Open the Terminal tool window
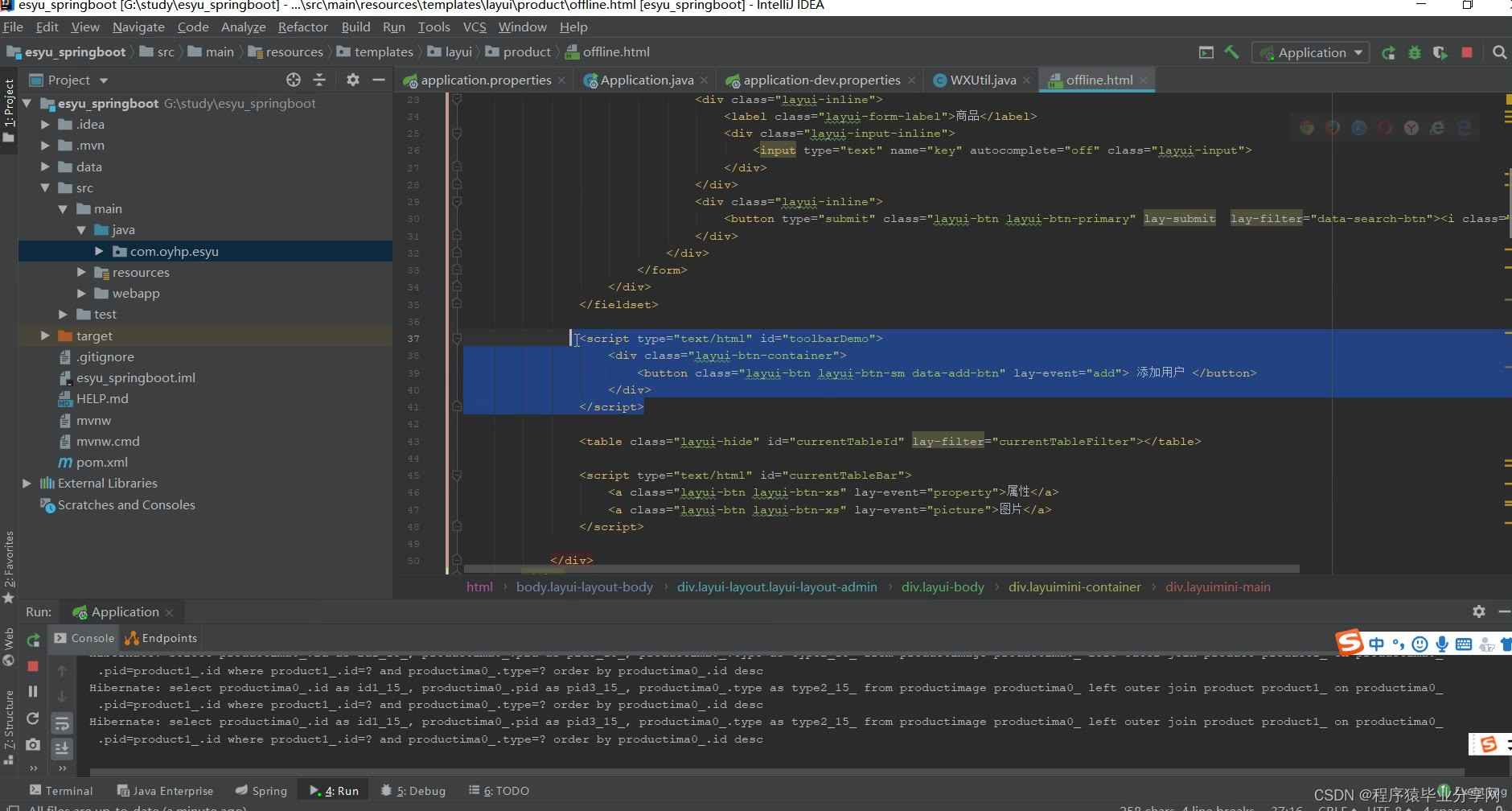1512x811 pixels. [x=61, y=791]
